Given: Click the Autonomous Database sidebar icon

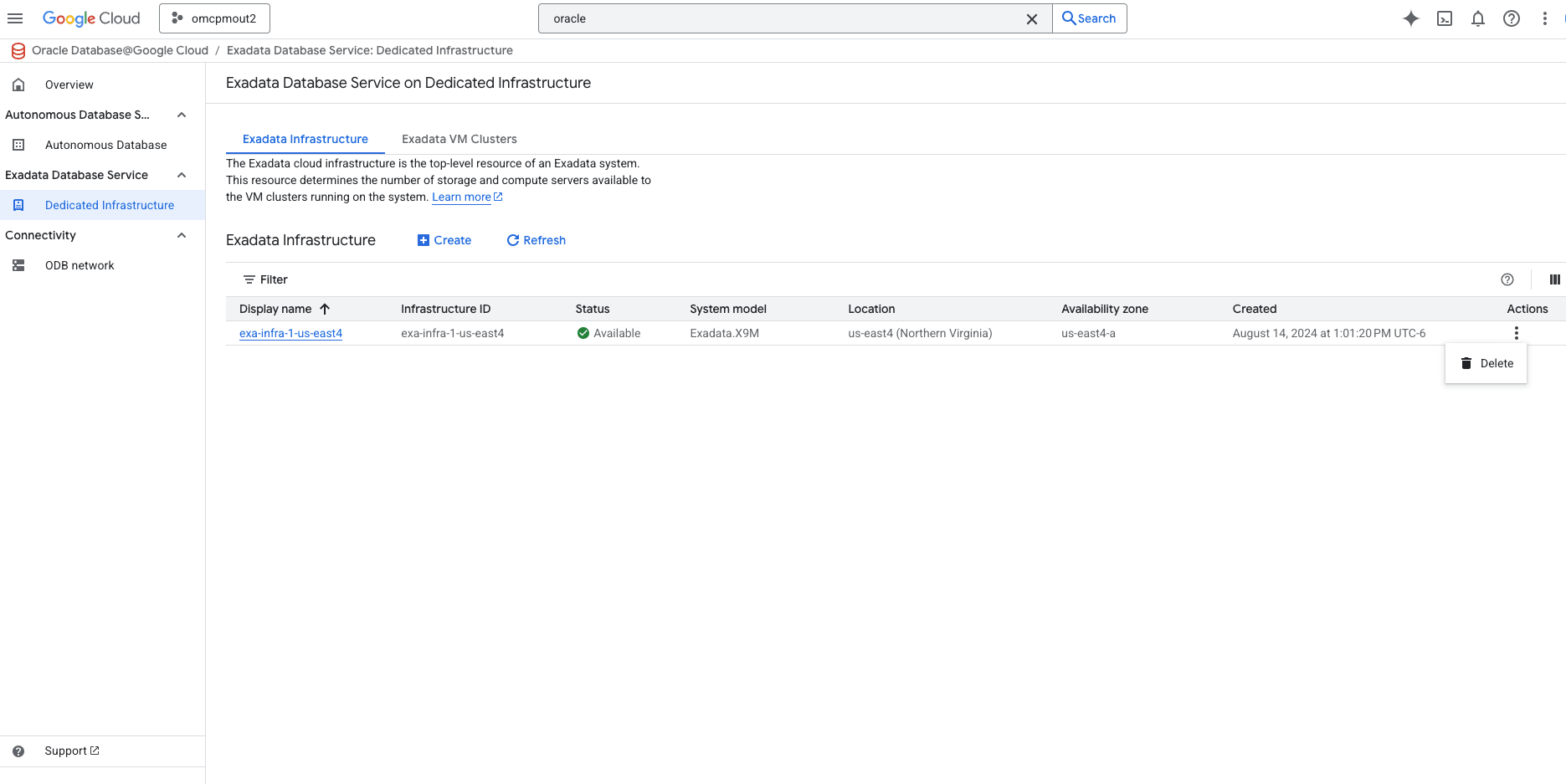Looking at the screenshot, I should click(18, 145).
